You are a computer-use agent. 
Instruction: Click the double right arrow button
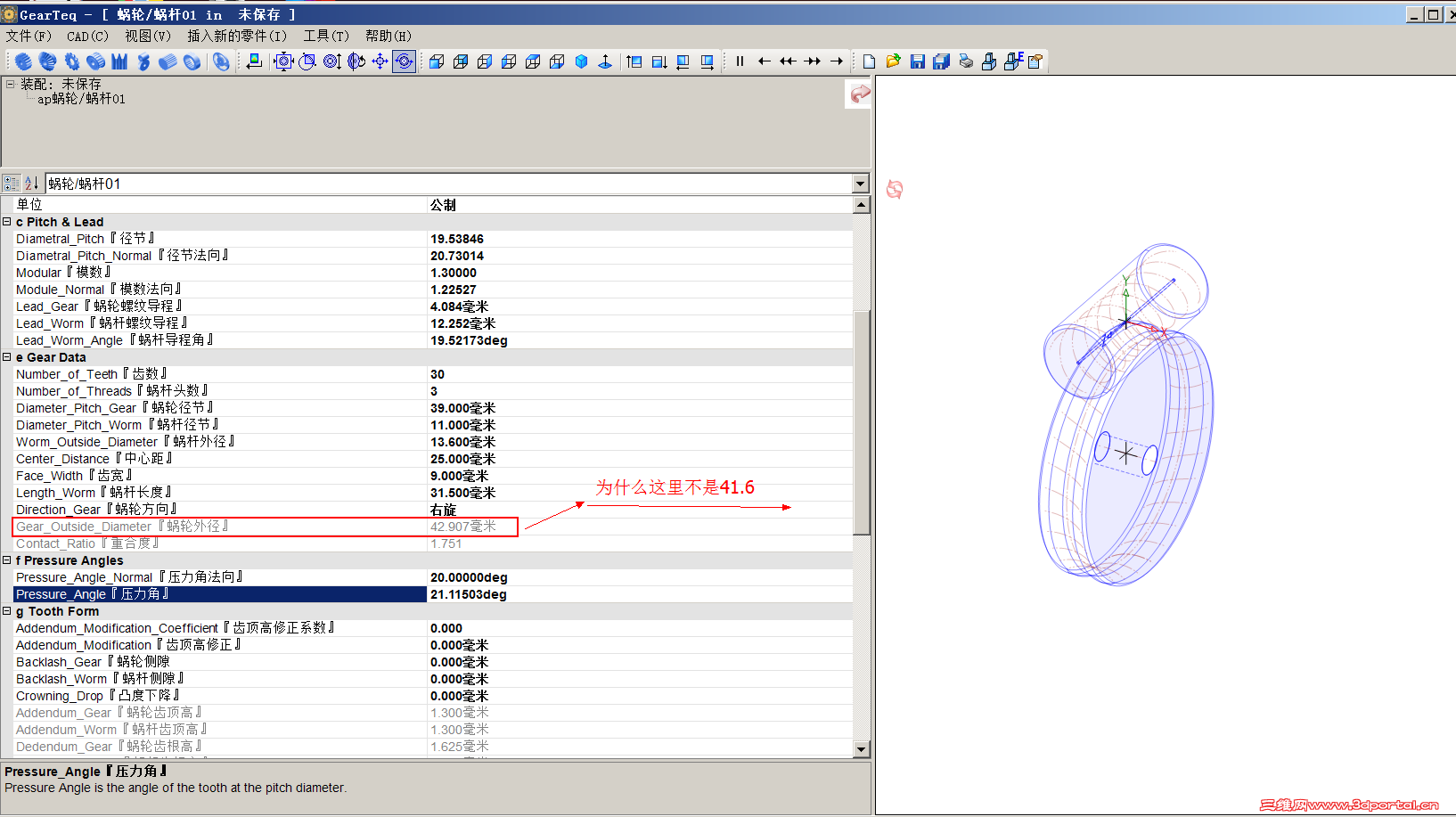812,61
